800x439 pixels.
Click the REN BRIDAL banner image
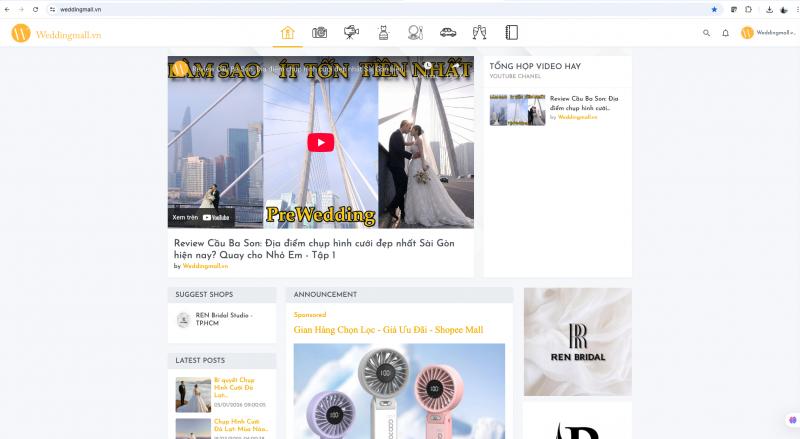[577, 342]
